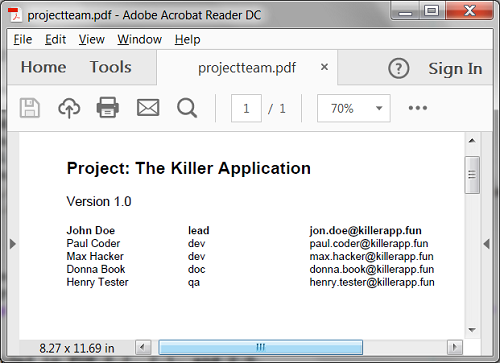Open the File menu
Screen dimensions: 500x363
23,39
